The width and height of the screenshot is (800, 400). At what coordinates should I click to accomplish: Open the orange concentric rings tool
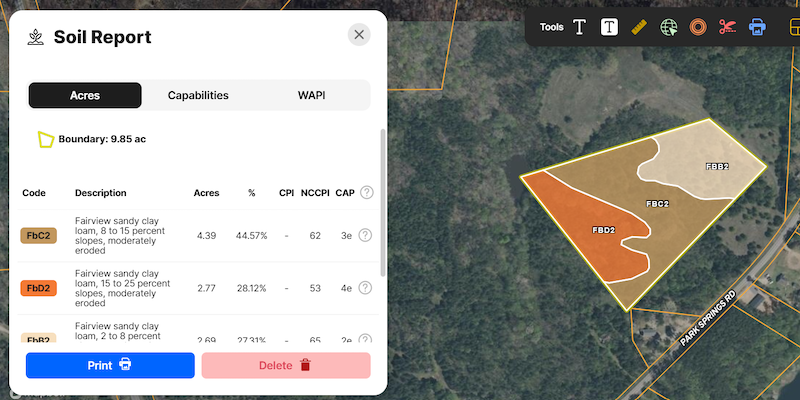tap(698, 27)
